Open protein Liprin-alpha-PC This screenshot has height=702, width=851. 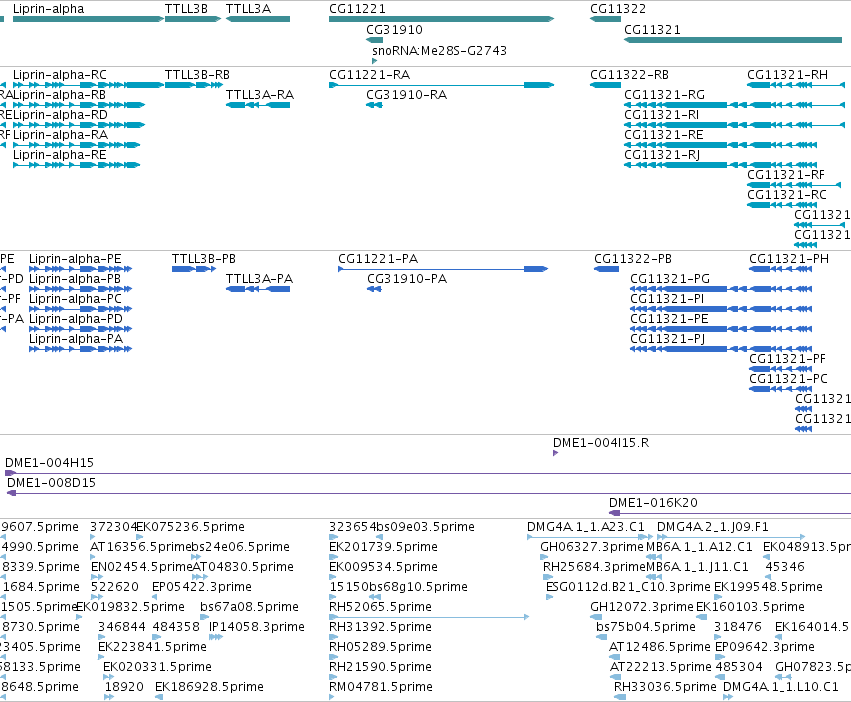pos(80,309)
